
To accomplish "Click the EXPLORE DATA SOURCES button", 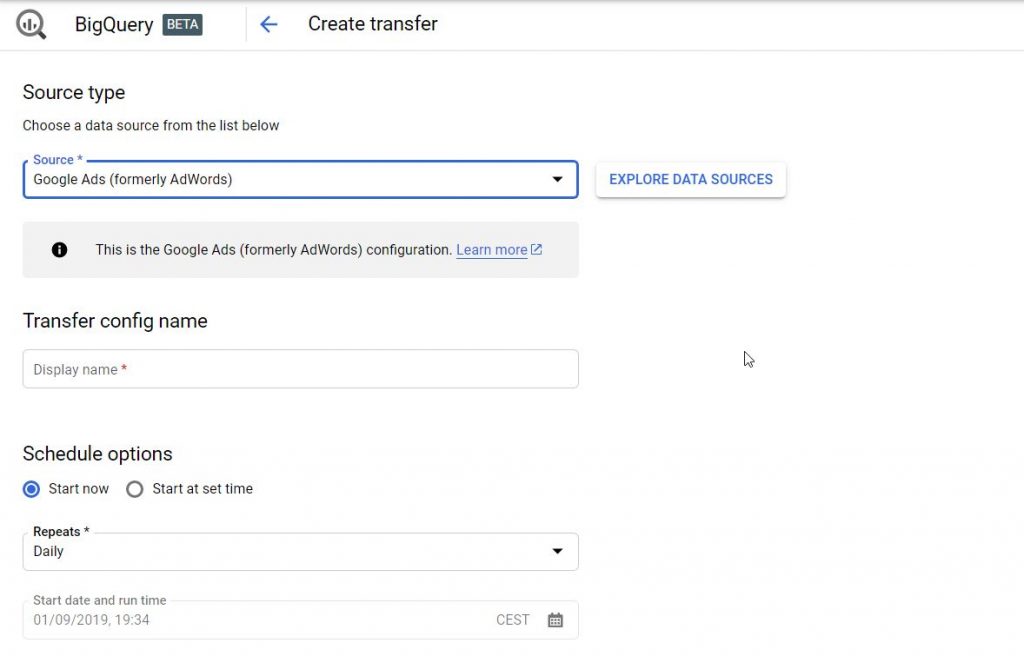I will pos(691,180).
